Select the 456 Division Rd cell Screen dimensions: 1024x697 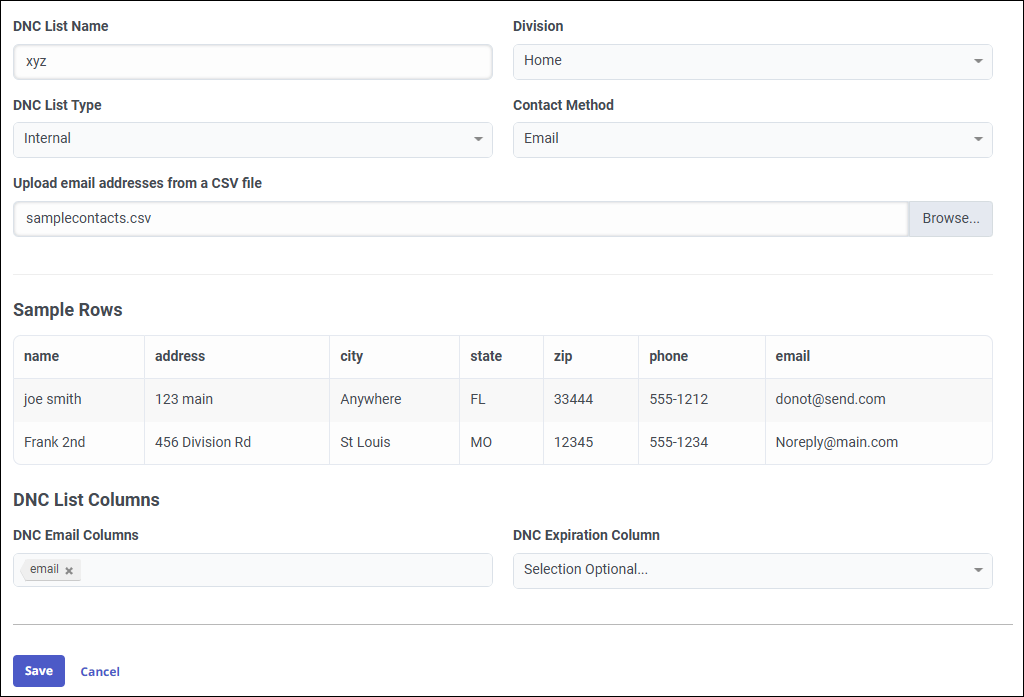(x=236, y=443)
